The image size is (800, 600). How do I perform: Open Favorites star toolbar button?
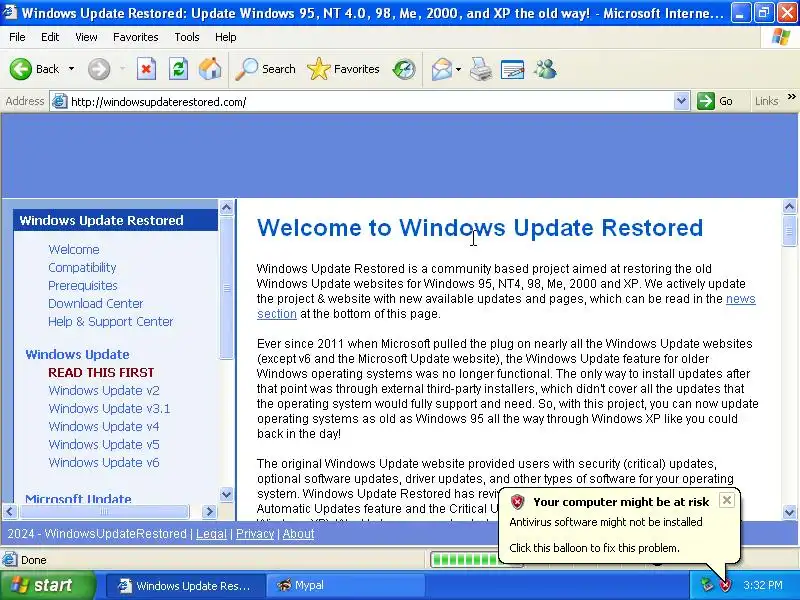pos(343,69)
